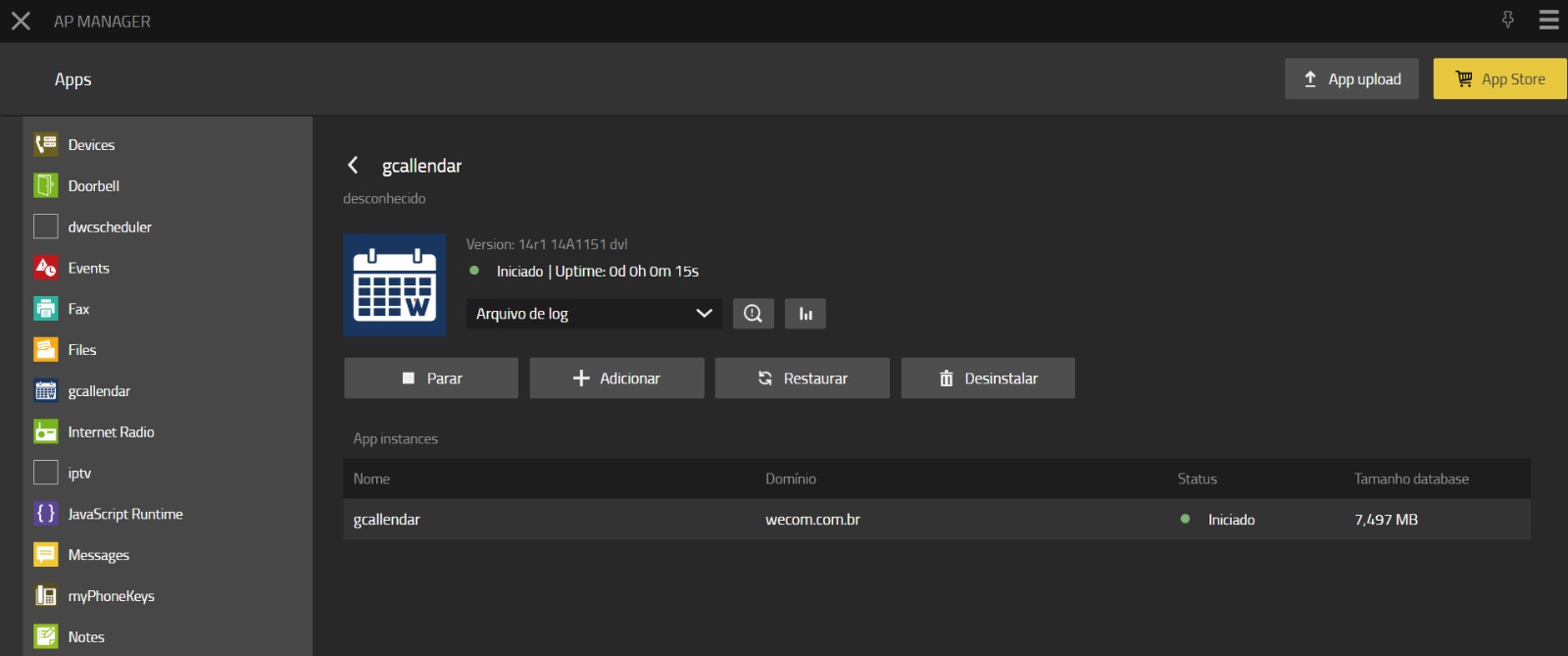The height and width of the screenshot is (656, 1568).
Task: Open the hamburger menu at top right
Action: click(1548, 21)
